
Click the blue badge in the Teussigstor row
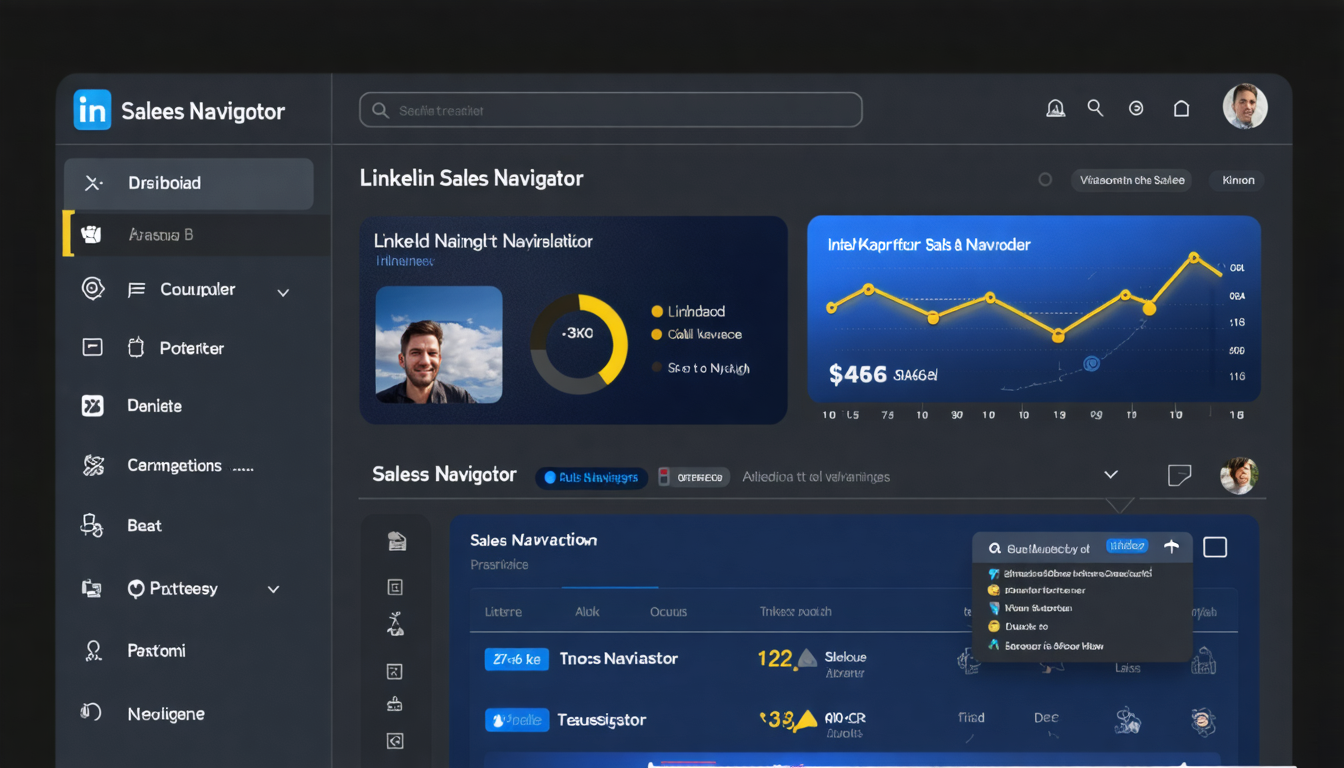click(516, 720)
